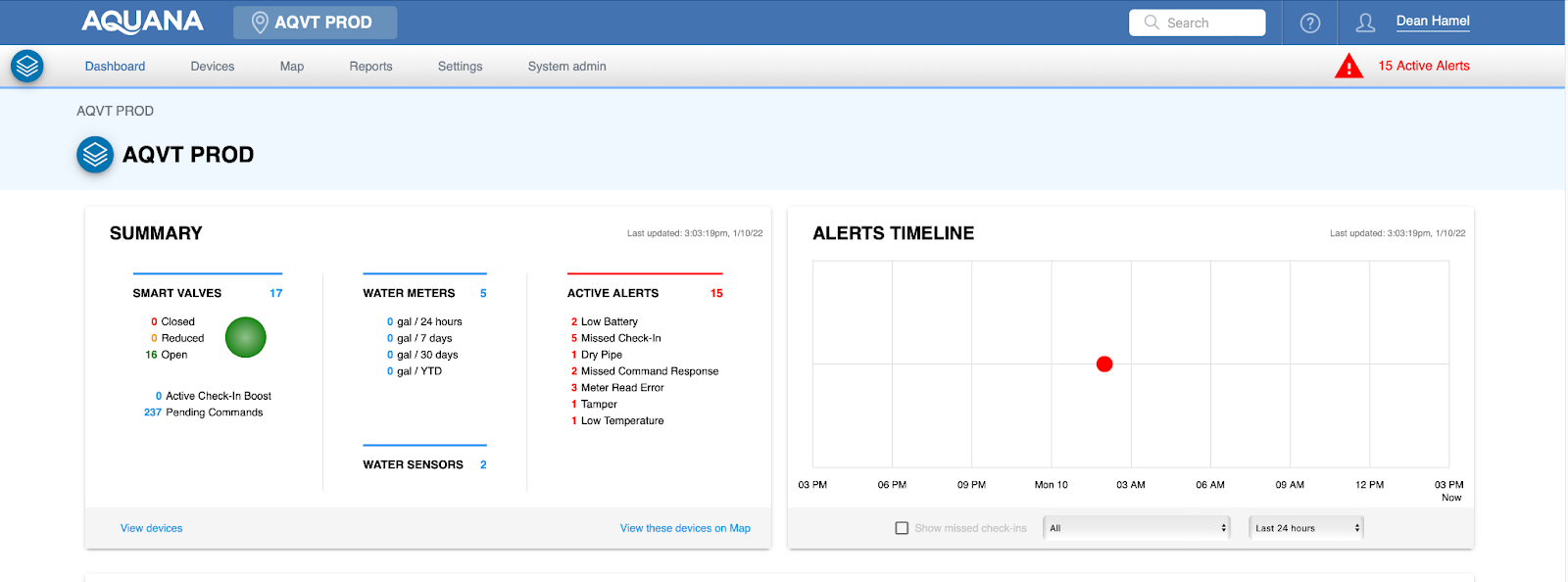This screenshot has height=582, width=1568.
Task: Click the WATER SENSORS heading
Action: point(413,464)
